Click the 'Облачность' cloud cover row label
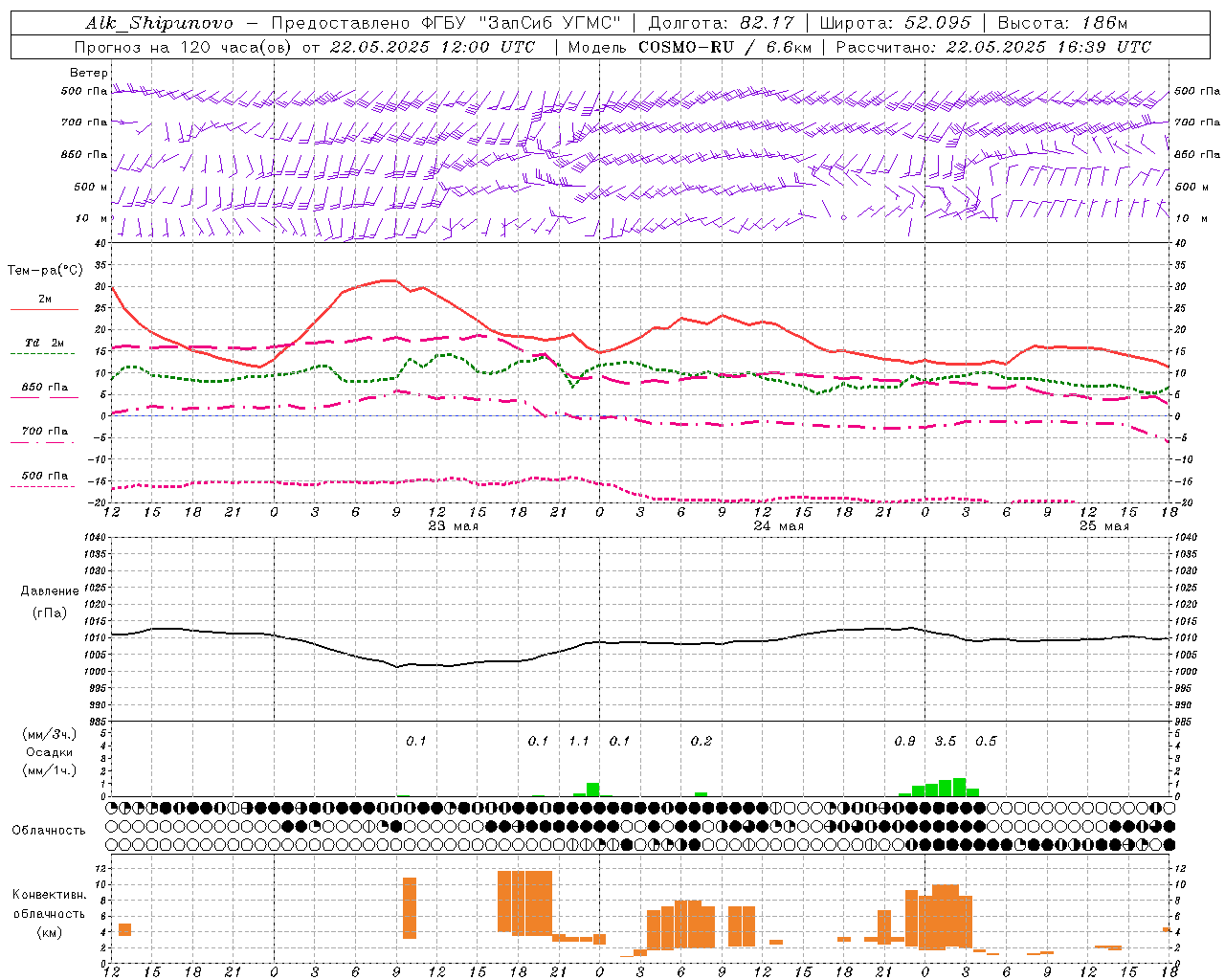This screenshot has height=980, width=1225. coord(49,831)
